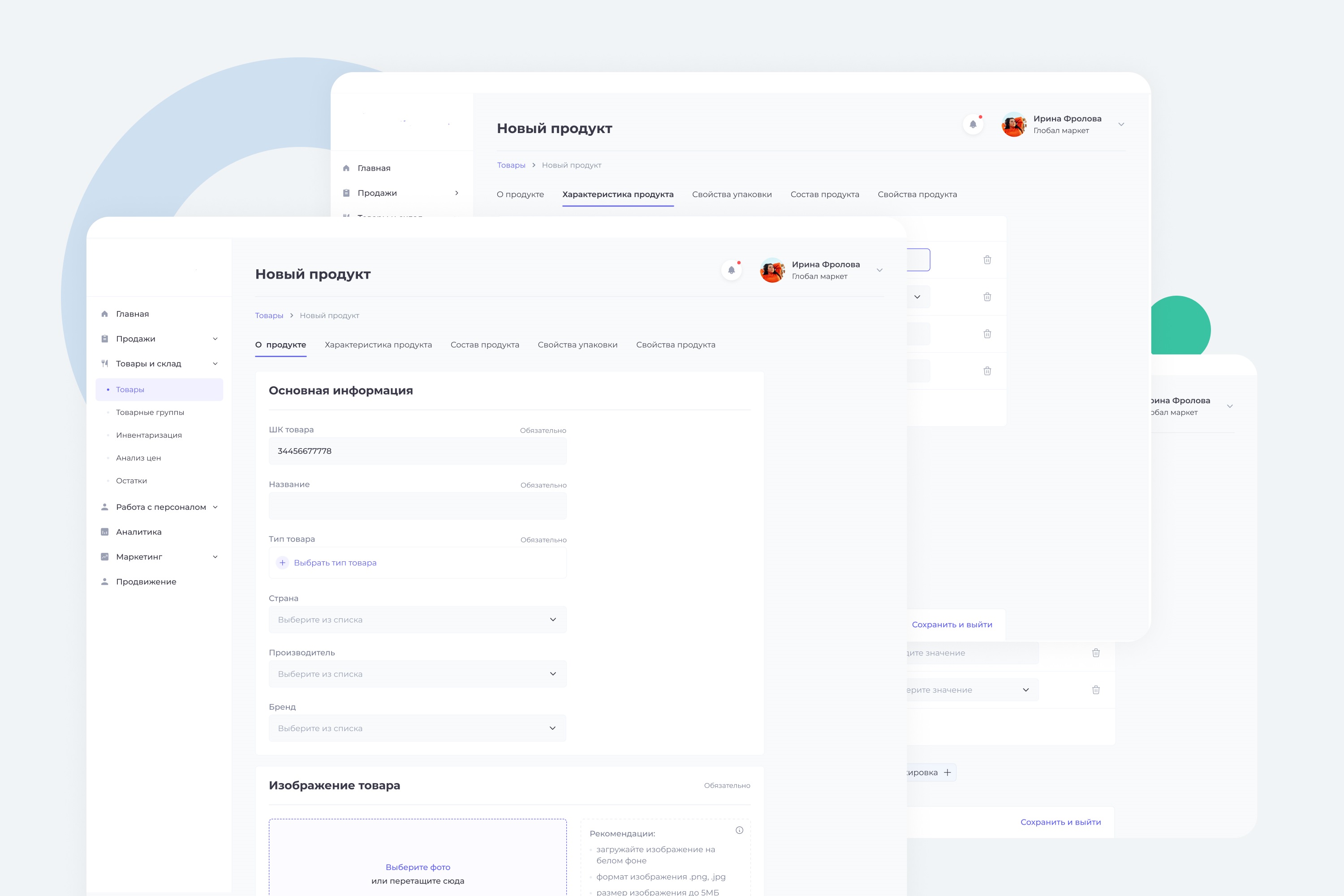This screenshot has width=1344, height=896.
Task: Click Товары breadcrumb link in front window
Action: [x=269, y=315]
